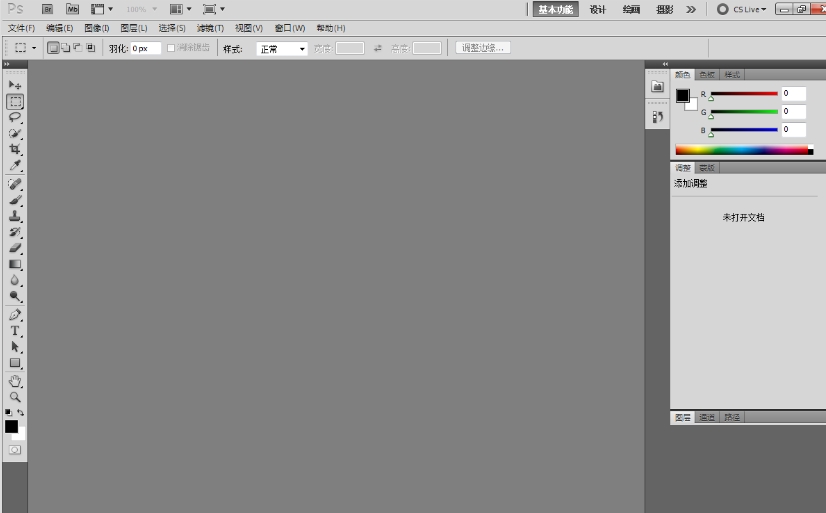
Task: Select the 设计 workspace
Action: pyautogui.click(x=597, y=9)
